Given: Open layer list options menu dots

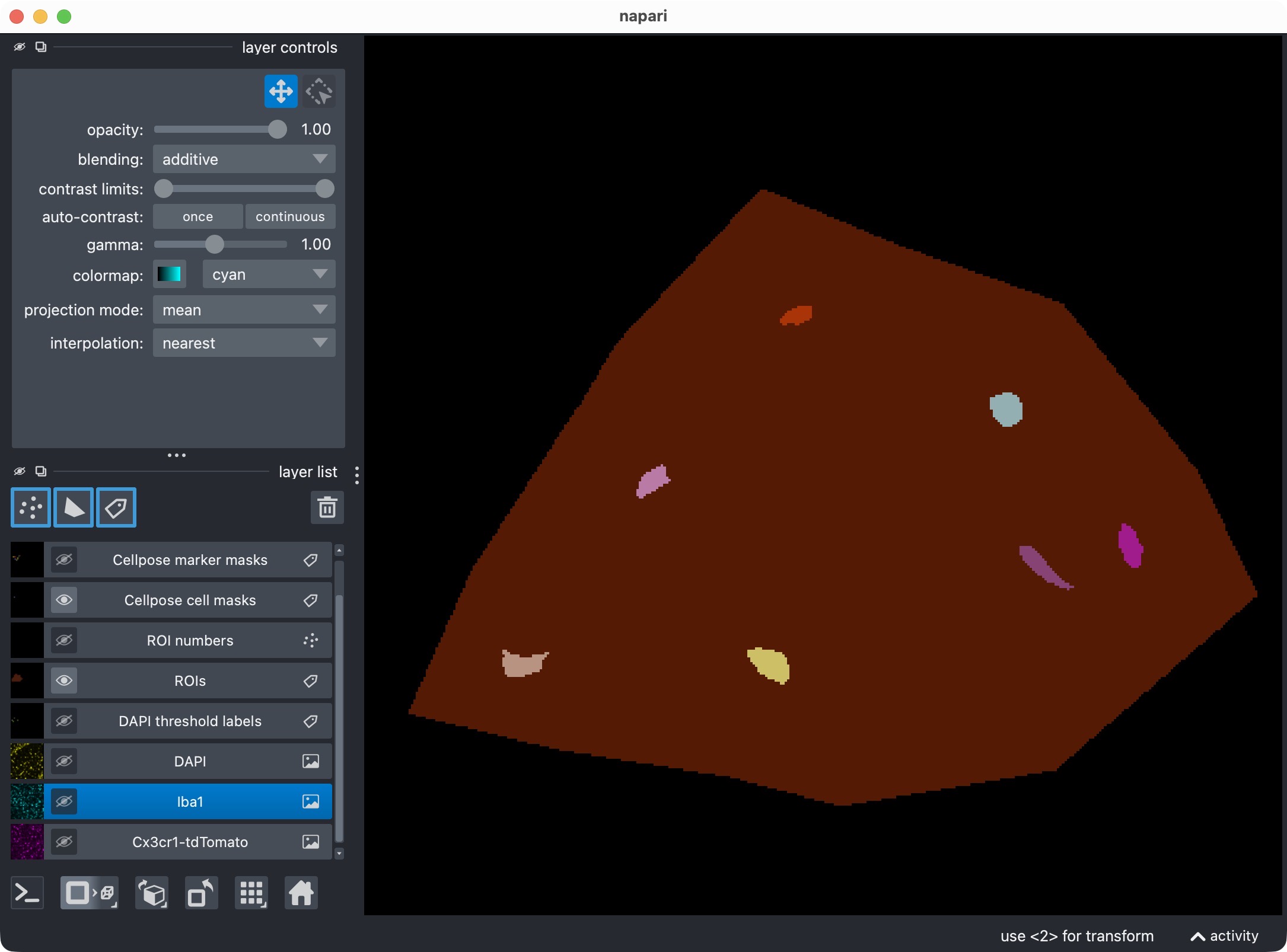Looking at the screenshot, I should (x=356, y=475).
